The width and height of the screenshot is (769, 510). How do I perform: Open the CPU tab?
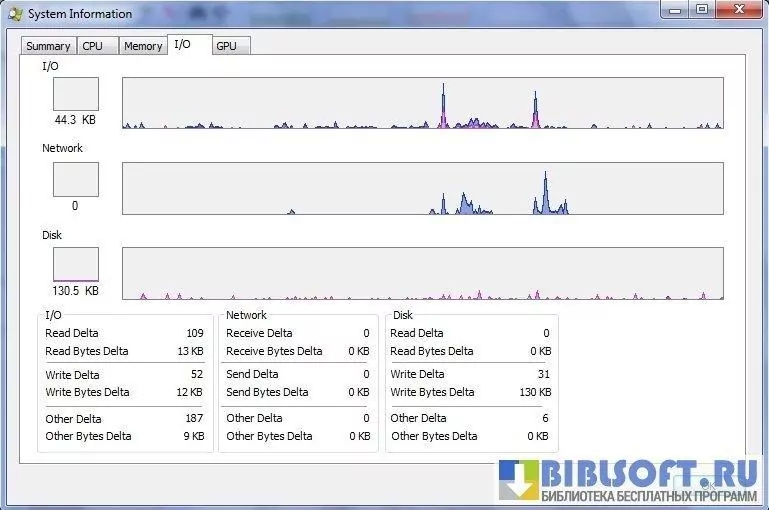click(x=93, y=46)
